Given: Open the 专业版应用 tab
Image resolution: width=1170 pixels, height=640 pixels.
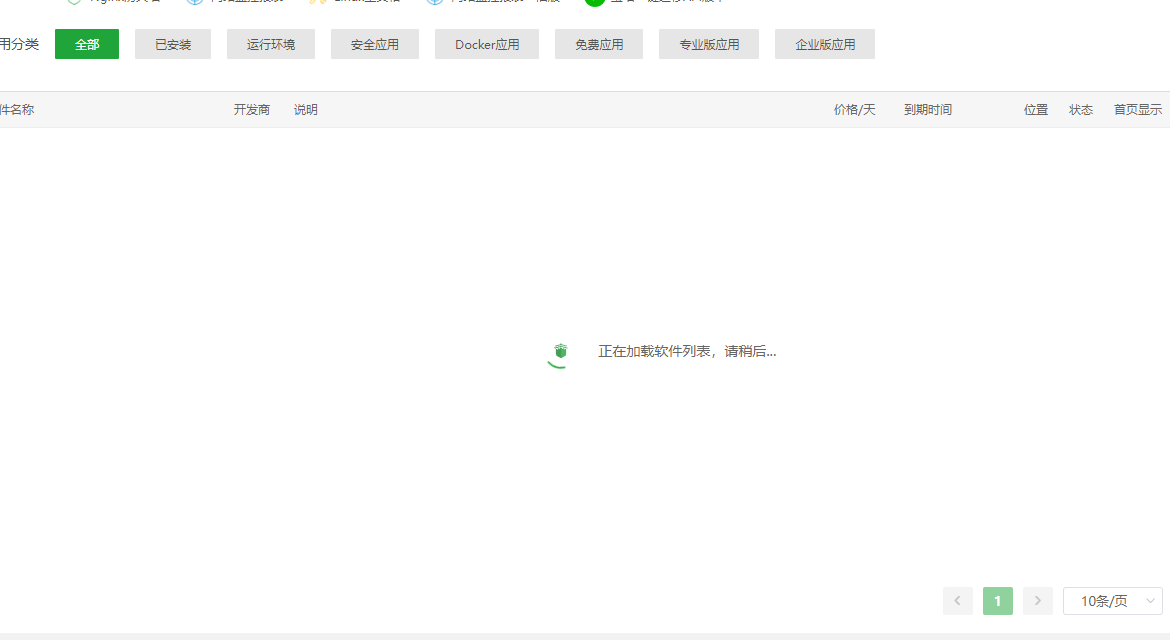Looking at the screenshot, I should tap(709, 44).
